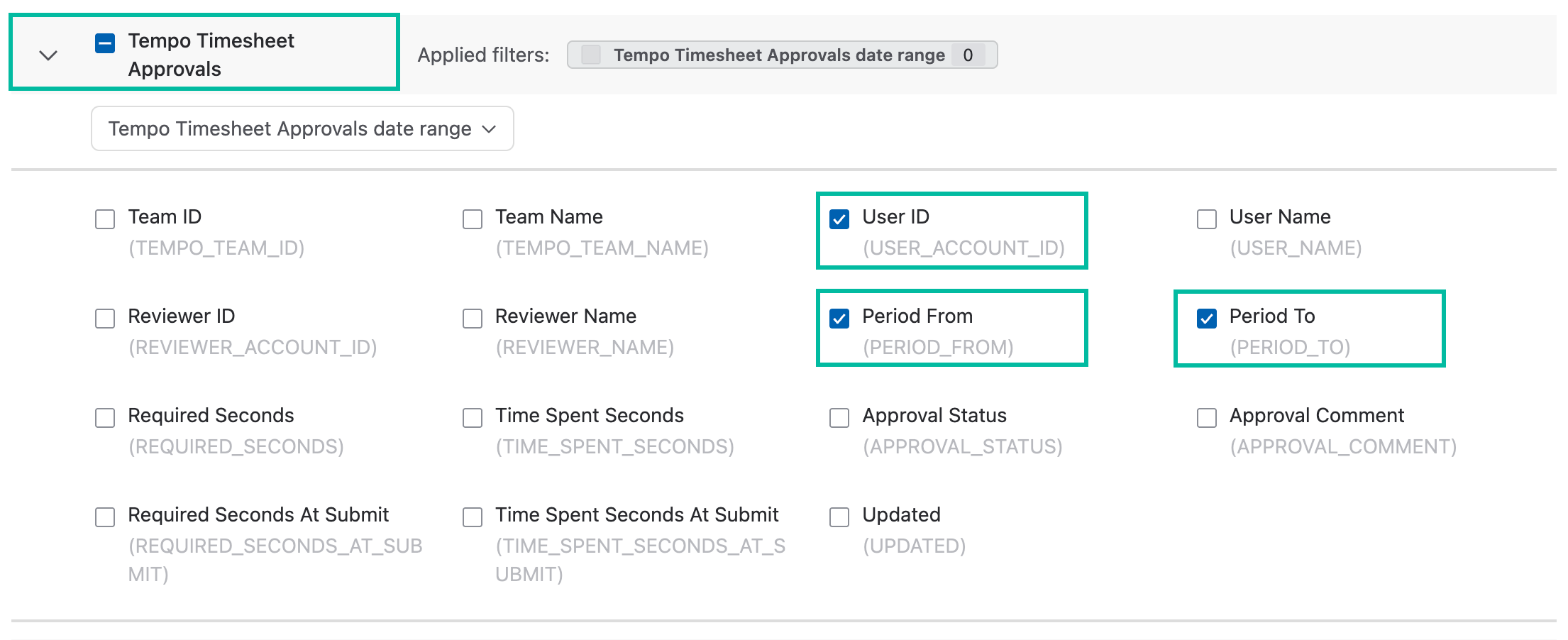Enable the Team ID checkbox
The image size is (1568, 640).
pos(105,219)
